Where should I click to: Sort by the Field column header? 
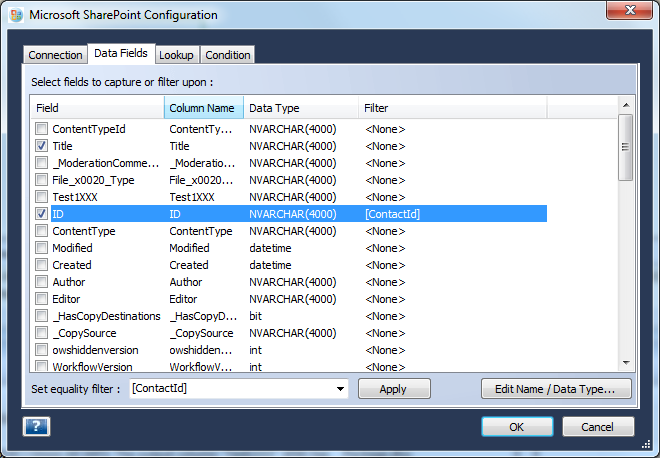pyautogui.click(x=97, y=108)
